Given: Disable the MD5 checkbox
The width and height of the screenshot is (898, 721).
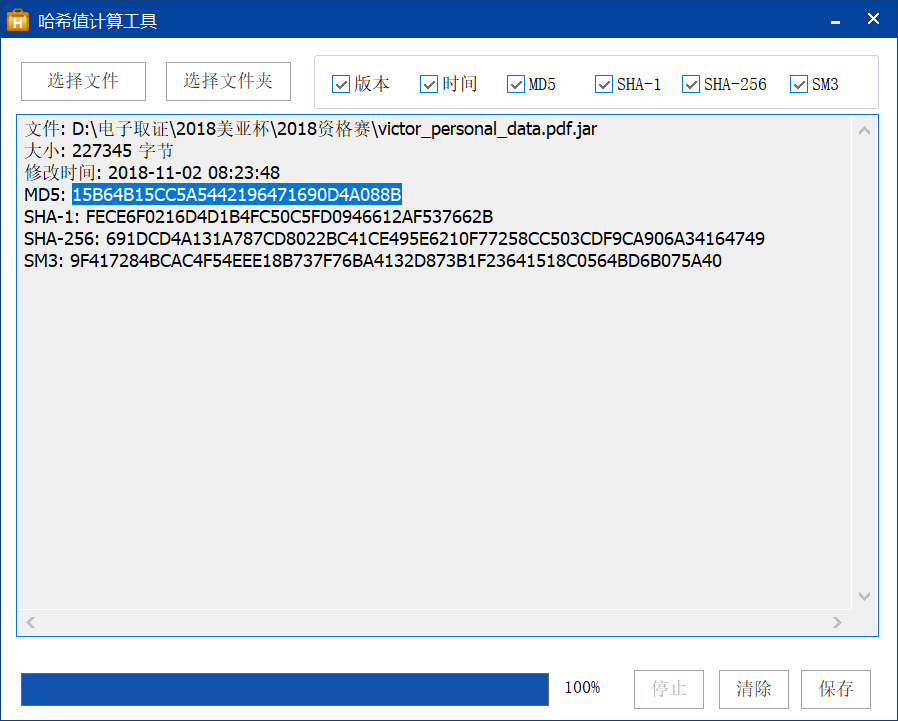Looking at the screenshot, I should (516, 84).
